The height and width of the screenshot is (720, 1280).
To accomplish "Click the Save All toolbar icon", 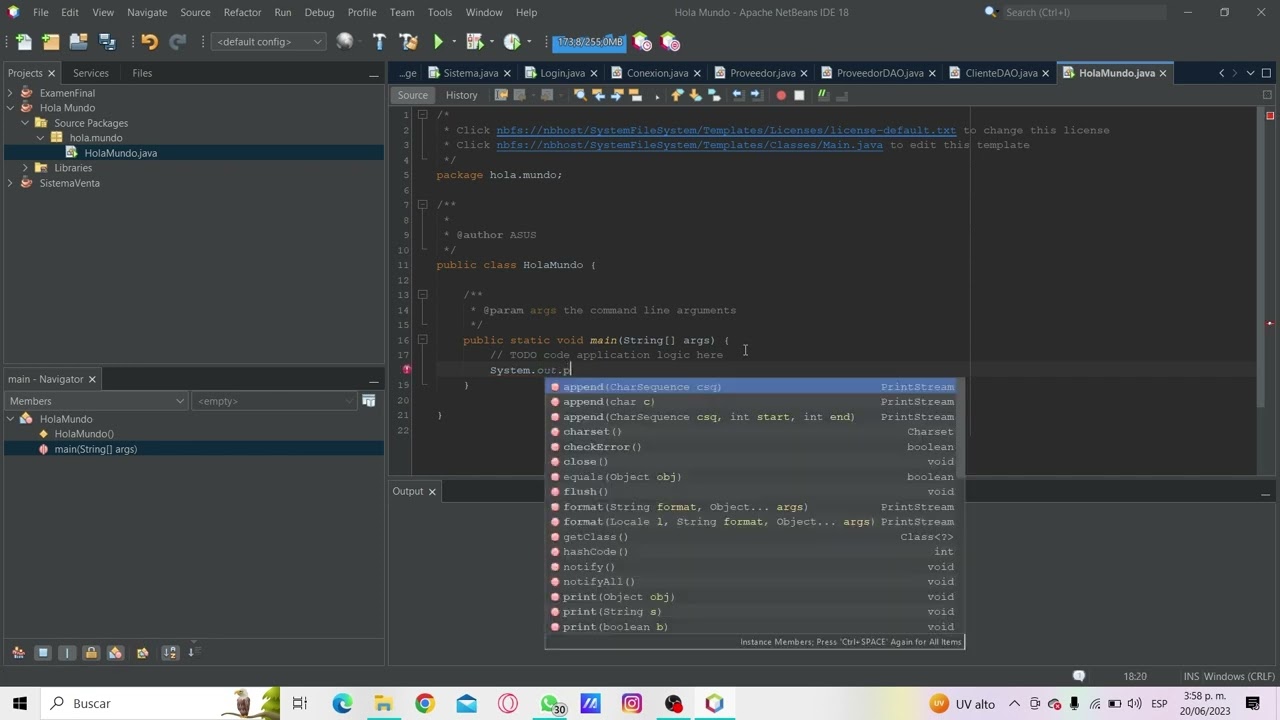I will point(107,42).
